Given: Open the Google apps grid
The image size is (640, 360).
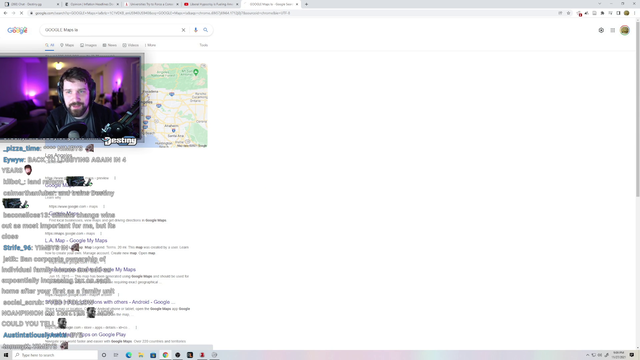Looking at the screenshot, I should click(x=613, y=30).
